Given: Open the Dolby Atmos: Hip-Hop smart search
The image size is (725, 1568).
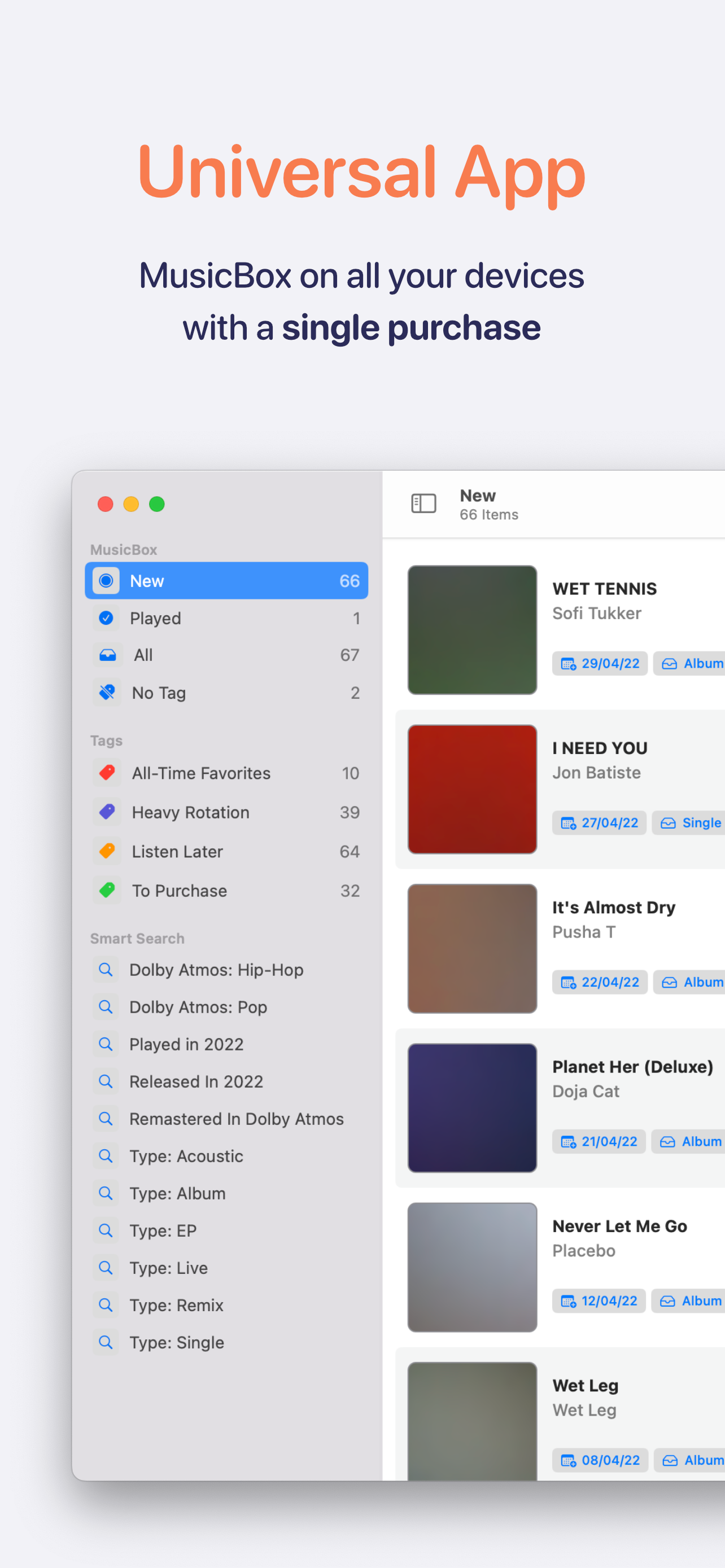Looking at the screenshot, I should [x=216, y=970].
